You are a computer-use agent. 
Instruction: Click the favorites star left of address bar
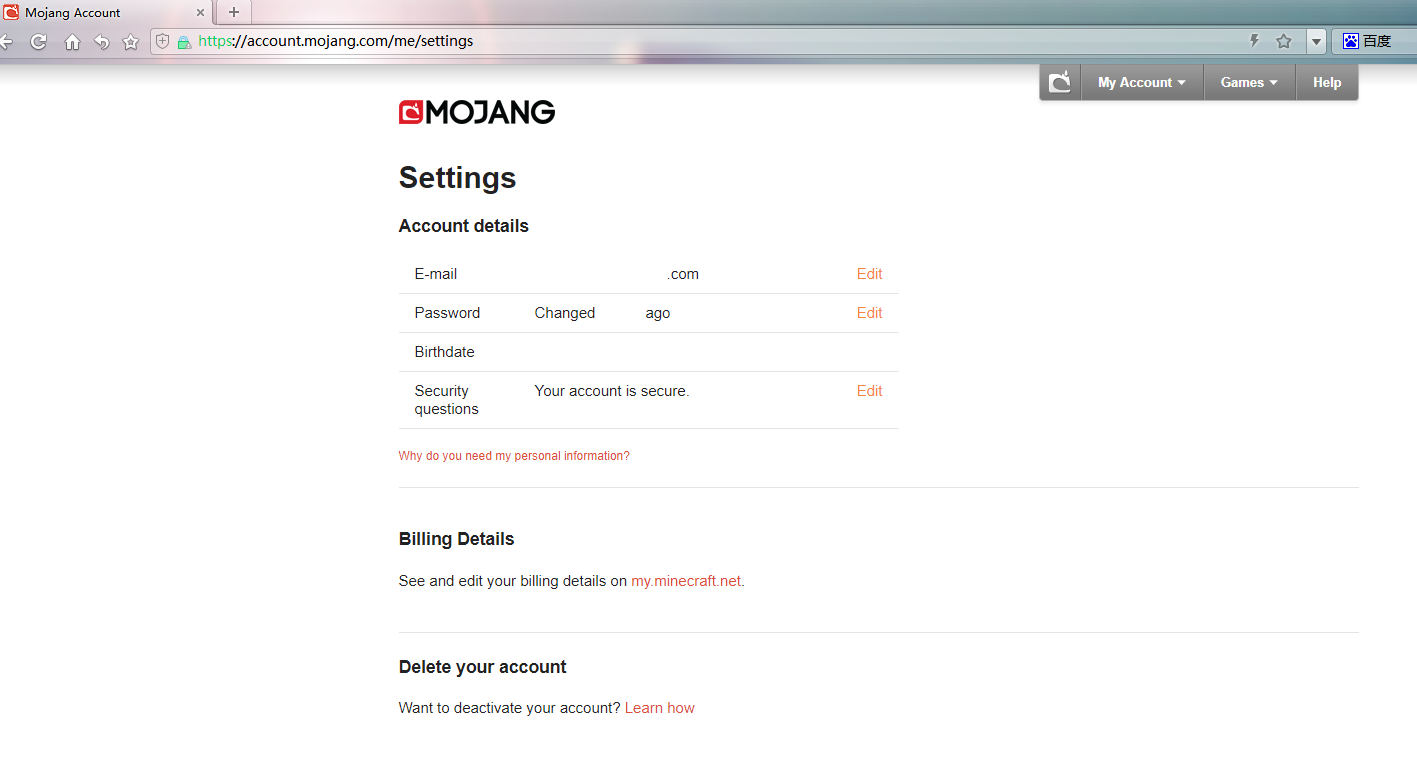[130, 42]
